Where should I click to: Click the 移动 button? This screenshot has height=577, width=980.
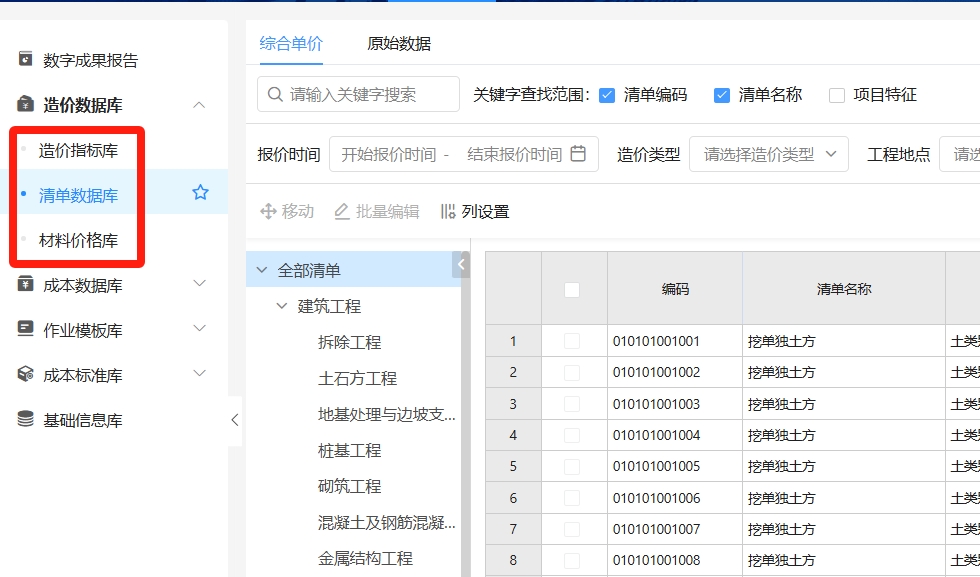pos(287,211)
